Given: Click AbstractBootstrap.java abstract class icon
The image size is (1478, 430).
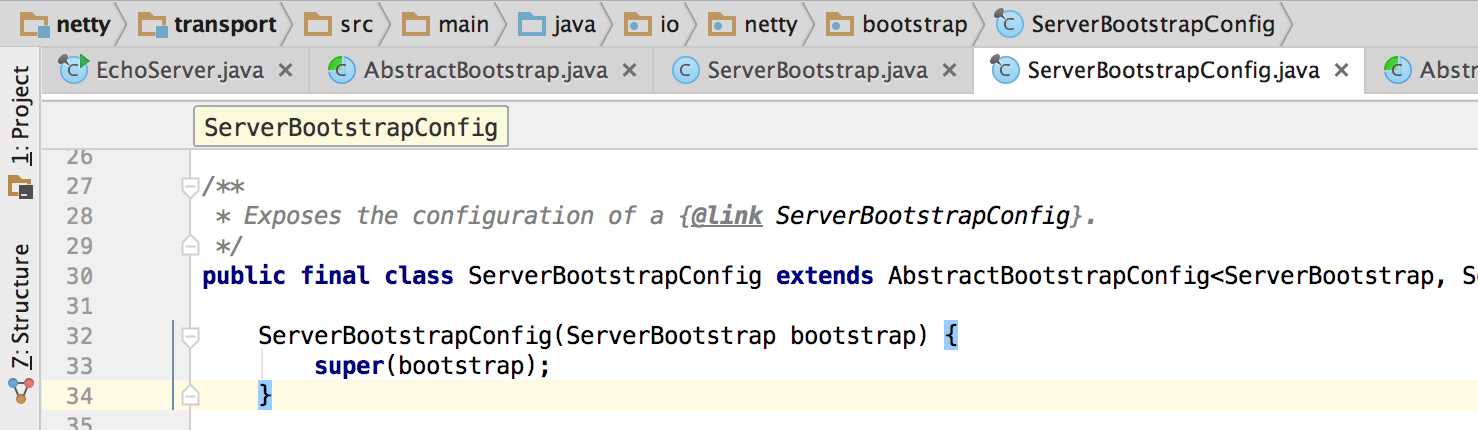Looking at the screenshot, I should pyautogui.click(x=342, y=70).
